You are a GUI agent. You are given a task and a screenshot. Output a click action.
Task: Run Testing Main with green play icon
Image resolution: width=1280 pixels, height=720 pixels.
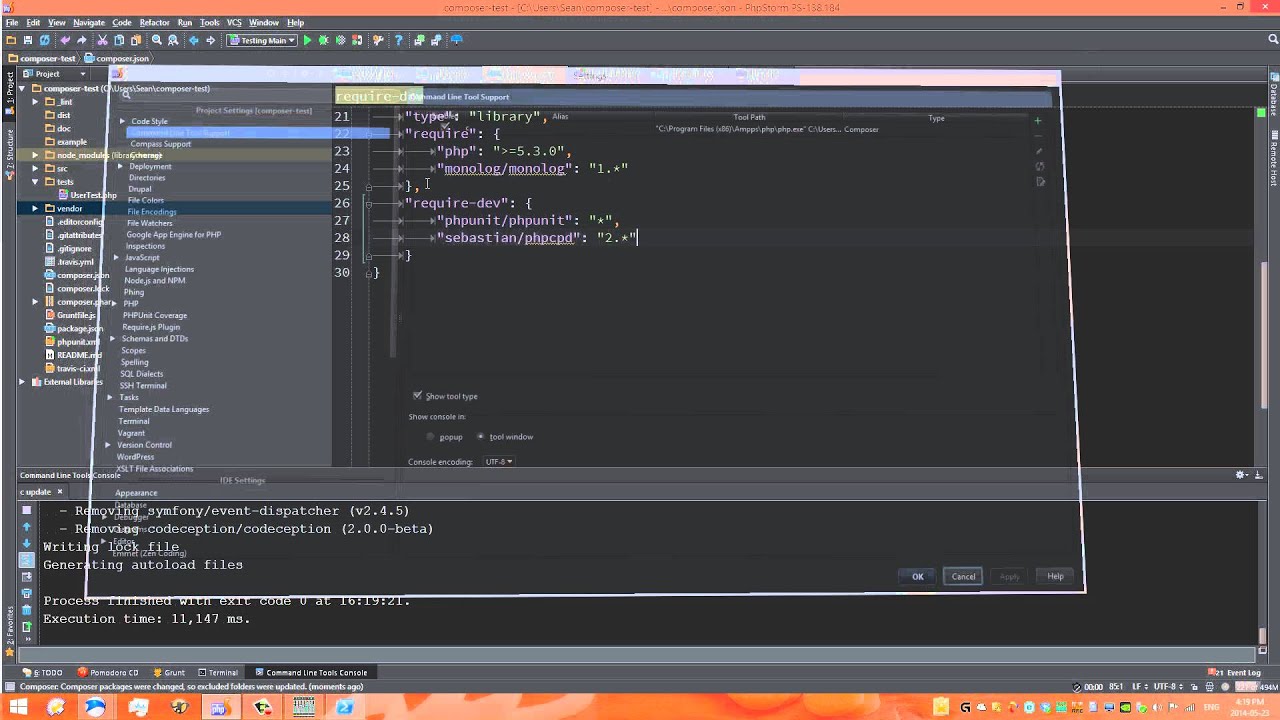308,40
